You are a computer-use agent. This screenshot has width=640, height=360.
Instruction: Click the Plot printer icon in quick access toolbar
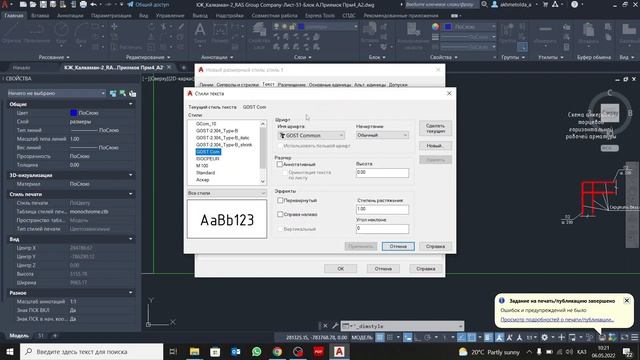pyautogui.click(x=83, y=4)
